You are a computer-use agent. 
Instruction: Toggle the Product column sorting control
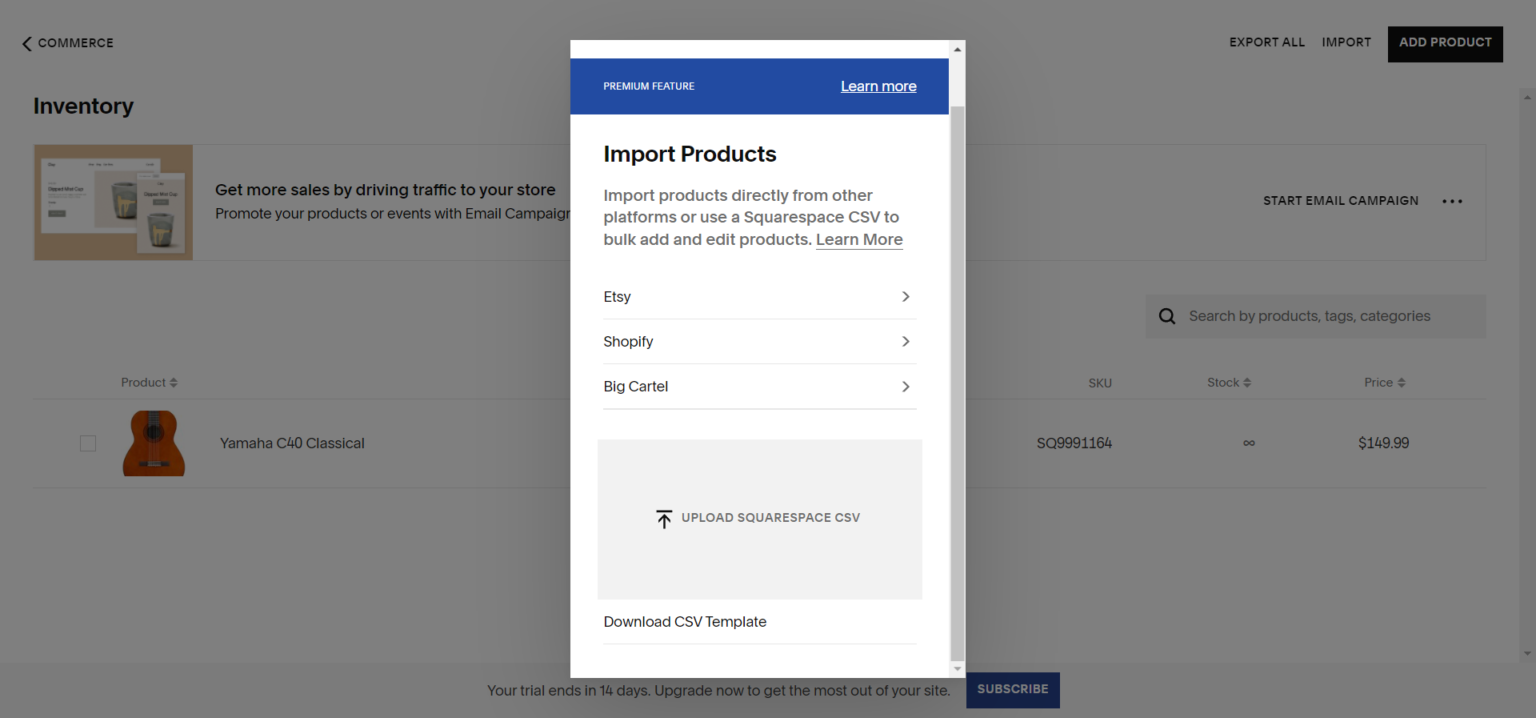tap(172, 382)
